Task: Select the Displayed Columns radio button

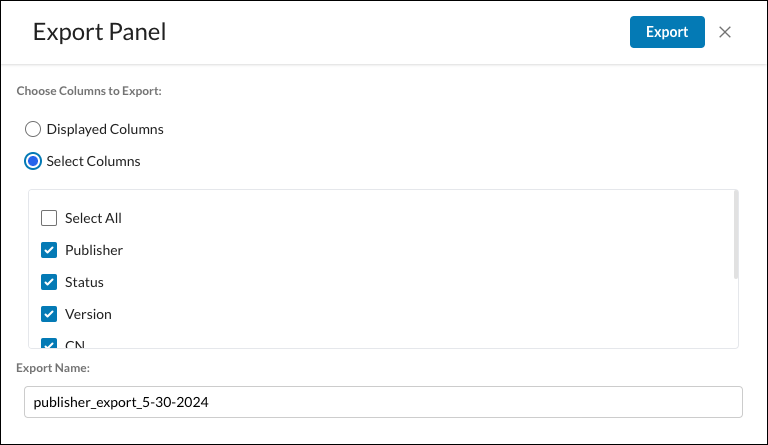Action: click(x=33, y=129)
